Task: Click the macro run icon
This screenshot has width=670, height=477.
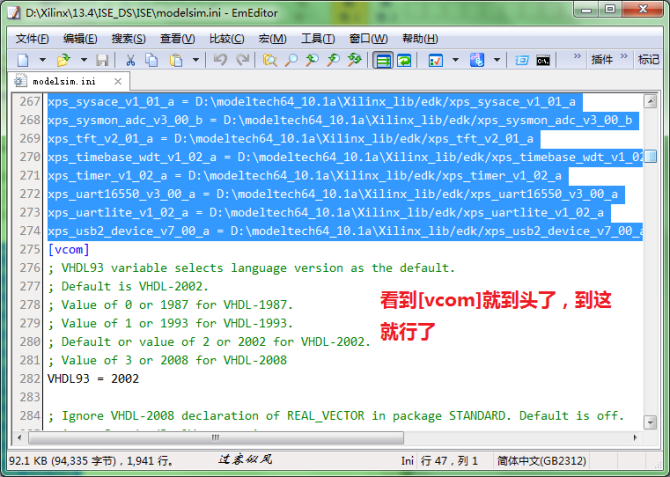Action: (477, 60)
